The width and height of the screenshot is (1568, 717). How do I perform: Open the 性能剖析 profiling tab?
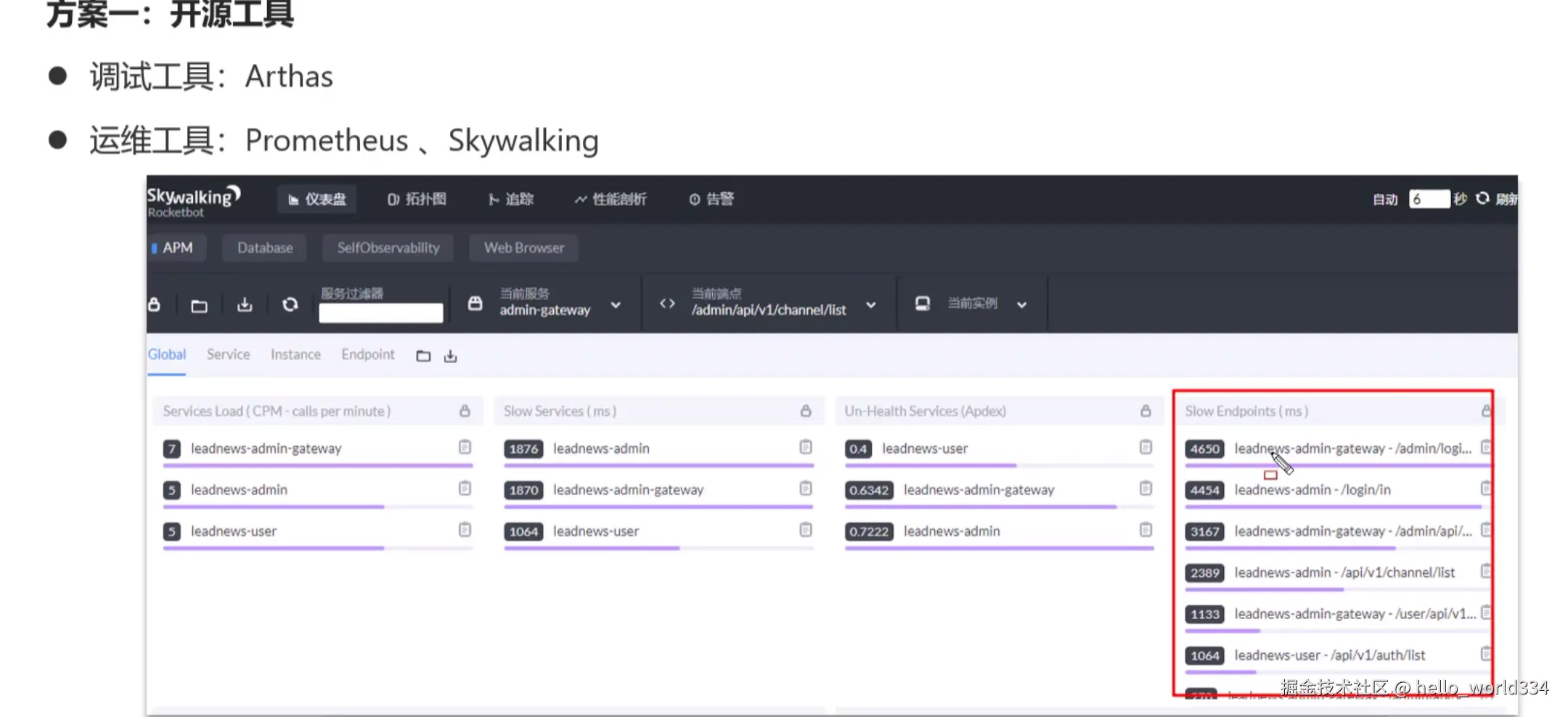(611, 199)
